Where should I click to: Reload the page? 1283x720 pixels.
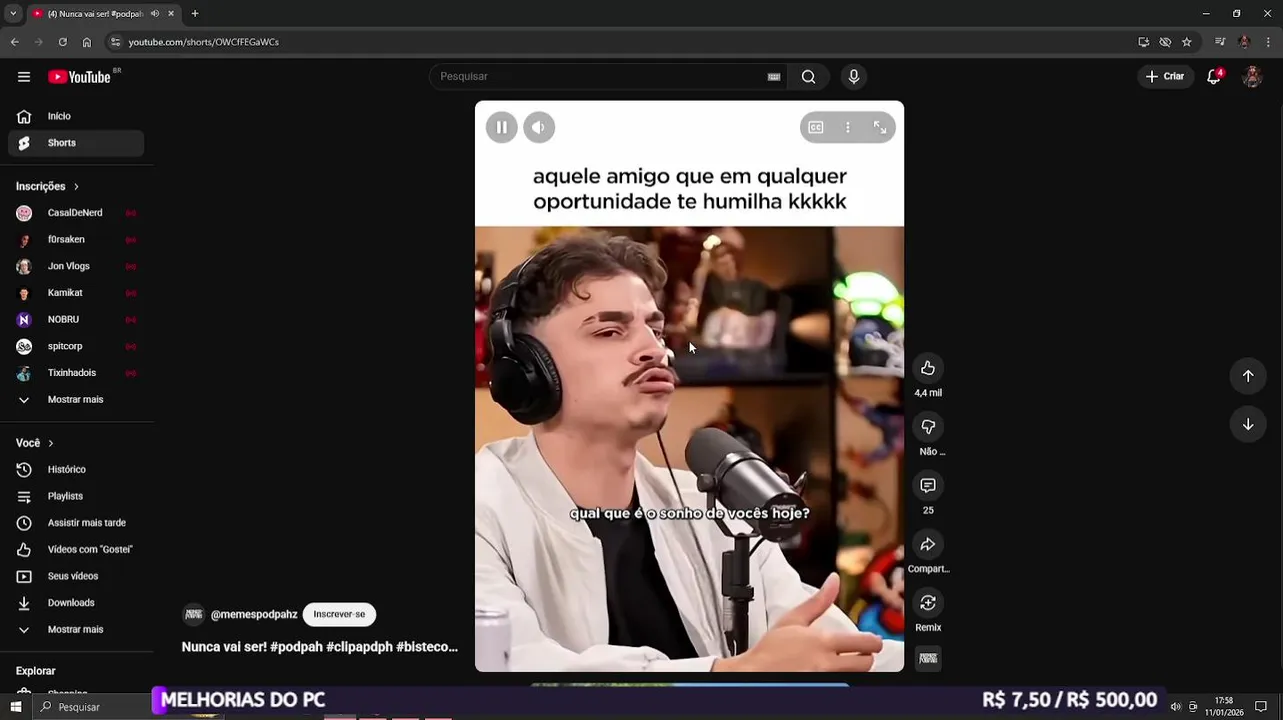click(62, 42)
